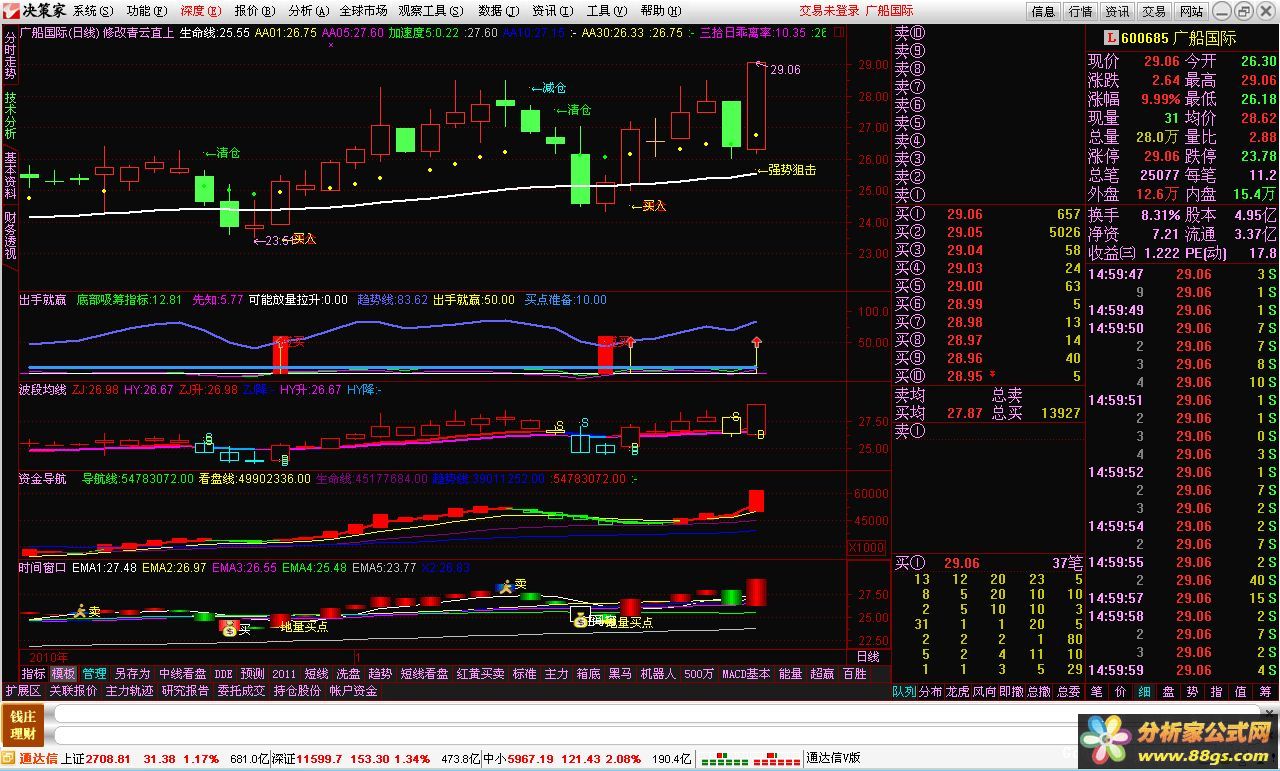Select the 总委 tab under order book

1068,691
